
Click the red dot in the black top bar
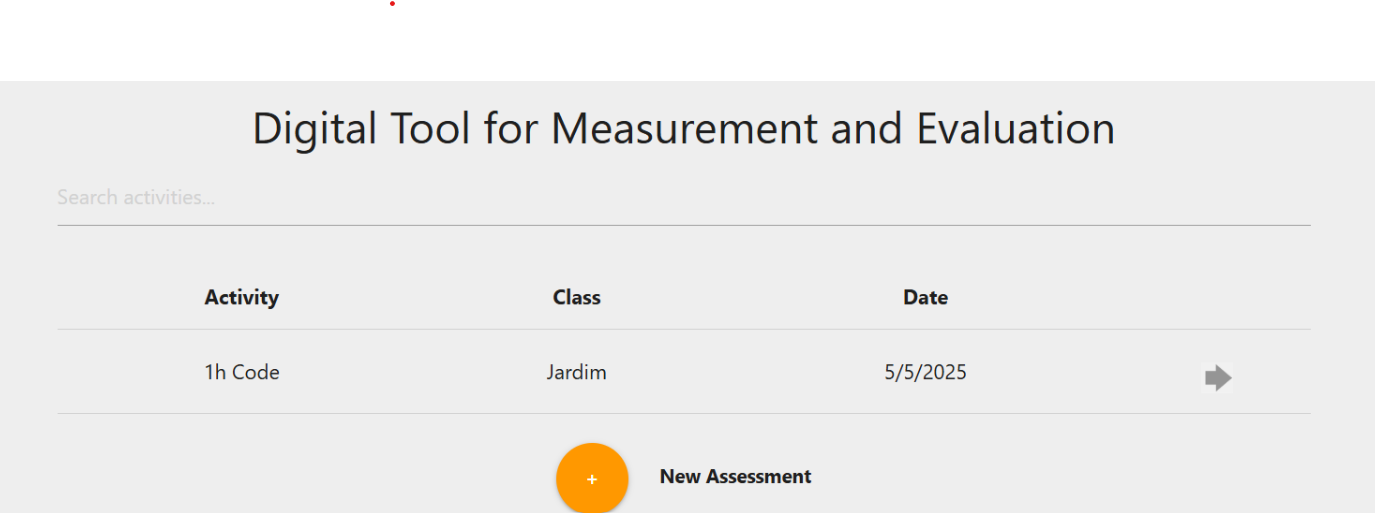coord(392,4)
